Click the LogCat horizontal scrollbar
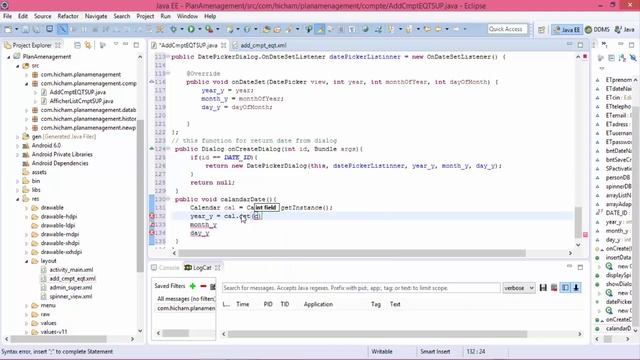This screenshot has width=640, height=360. tap(378, 334)
